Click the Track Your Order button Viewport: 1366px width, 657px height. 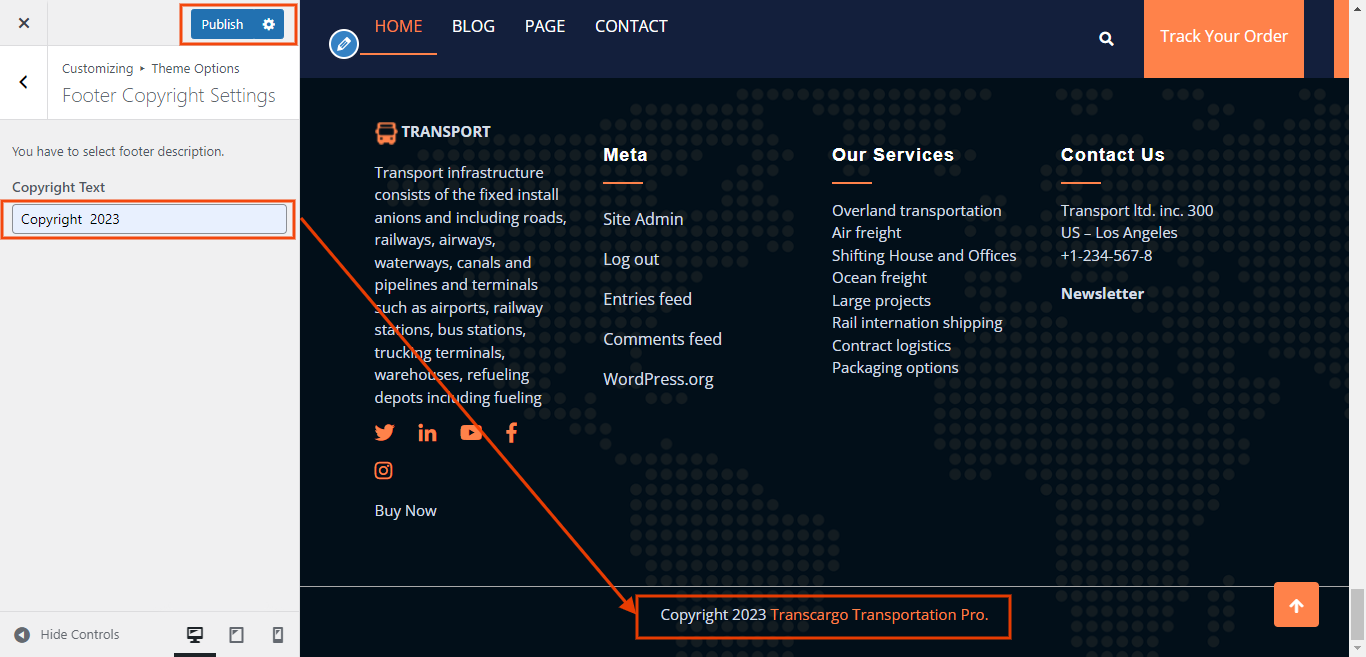coord(1223,37)
